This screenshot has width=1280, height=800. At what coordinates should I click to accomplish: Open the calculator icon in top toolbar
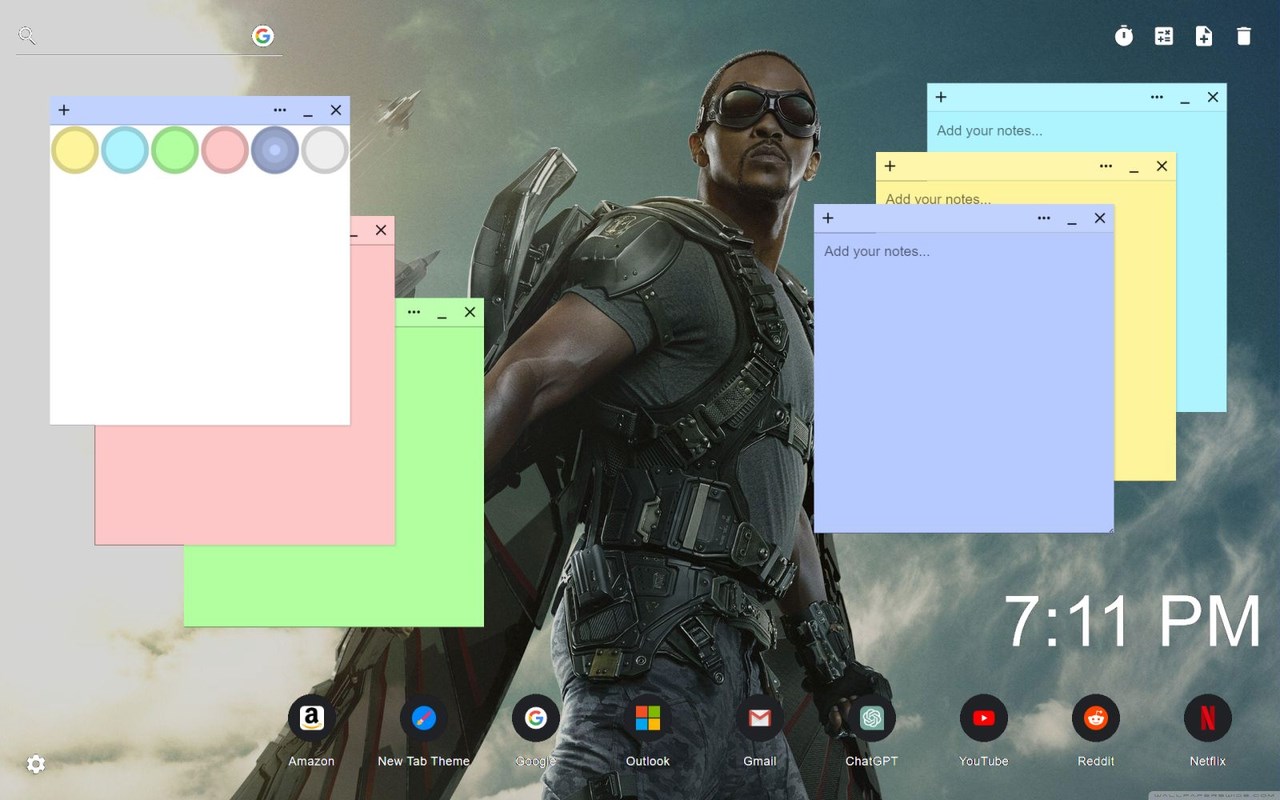pos(1164,36)
